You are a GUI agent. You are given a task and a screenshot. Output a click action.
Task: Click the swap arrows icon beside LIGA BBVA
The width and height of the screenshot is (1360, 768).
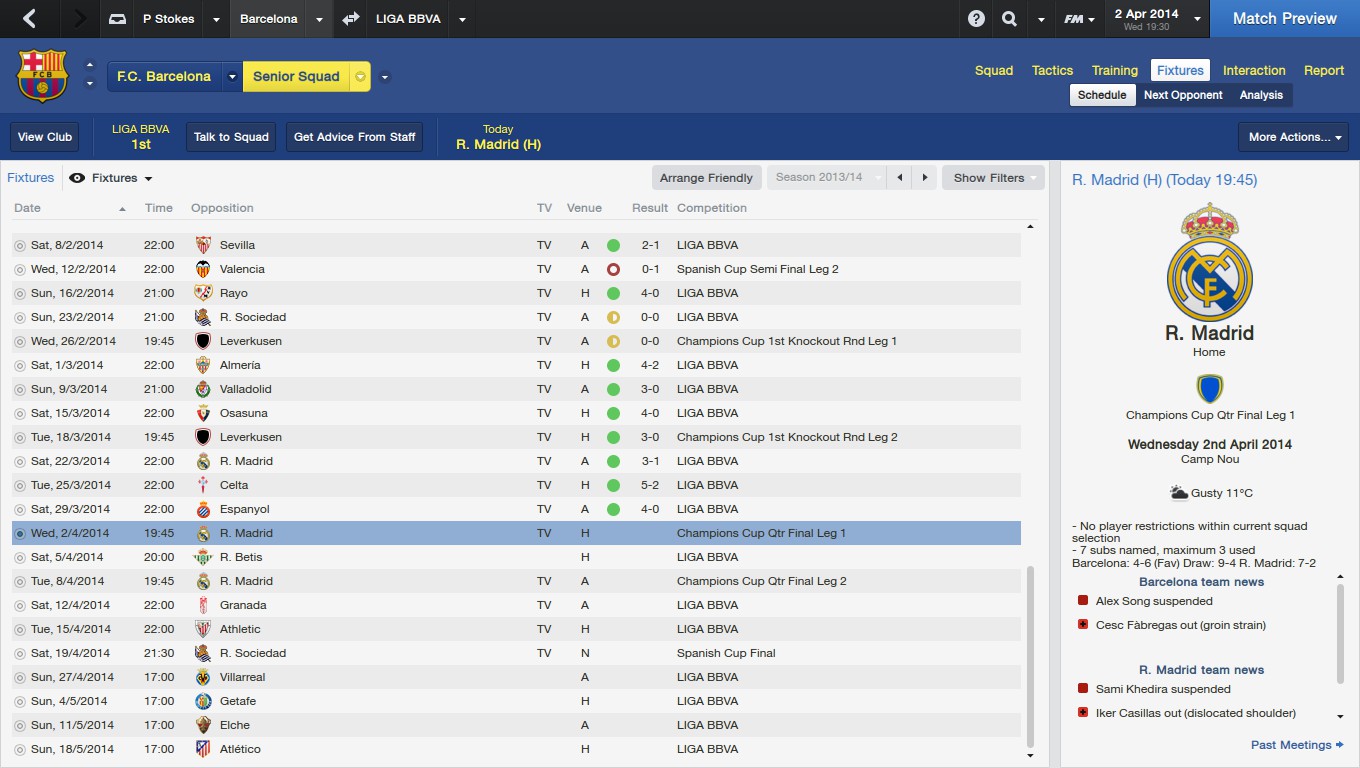(x=351, y=19)
